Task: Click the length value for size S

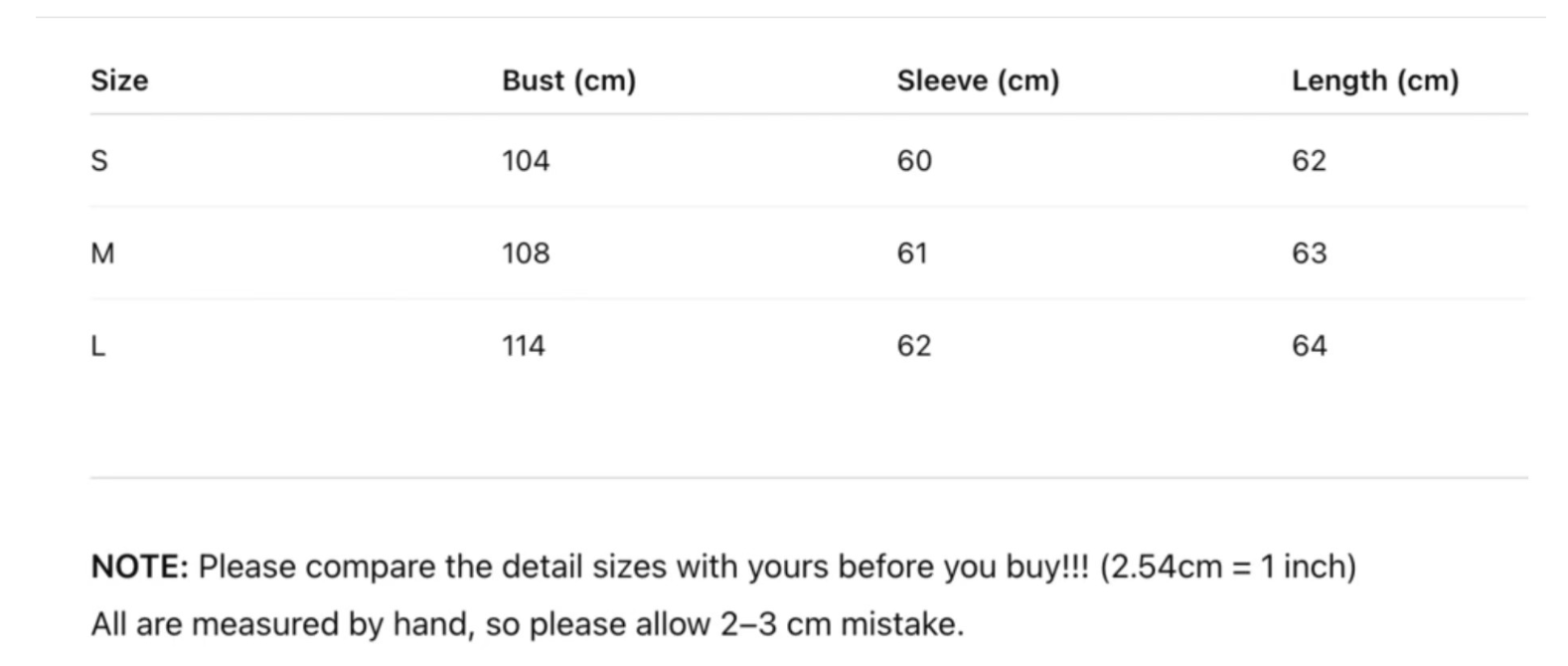Action: (x=1309, y=161)
